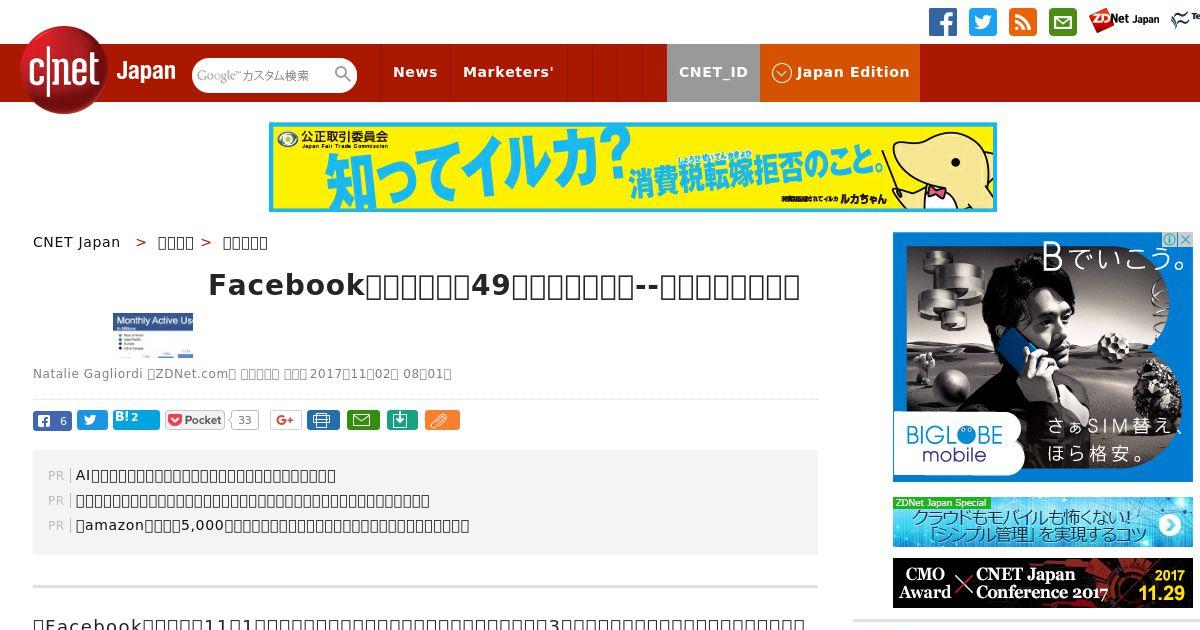Print the article with printer icon
The height and width of the screenshot is (630, 1200).
coord(323,420)
